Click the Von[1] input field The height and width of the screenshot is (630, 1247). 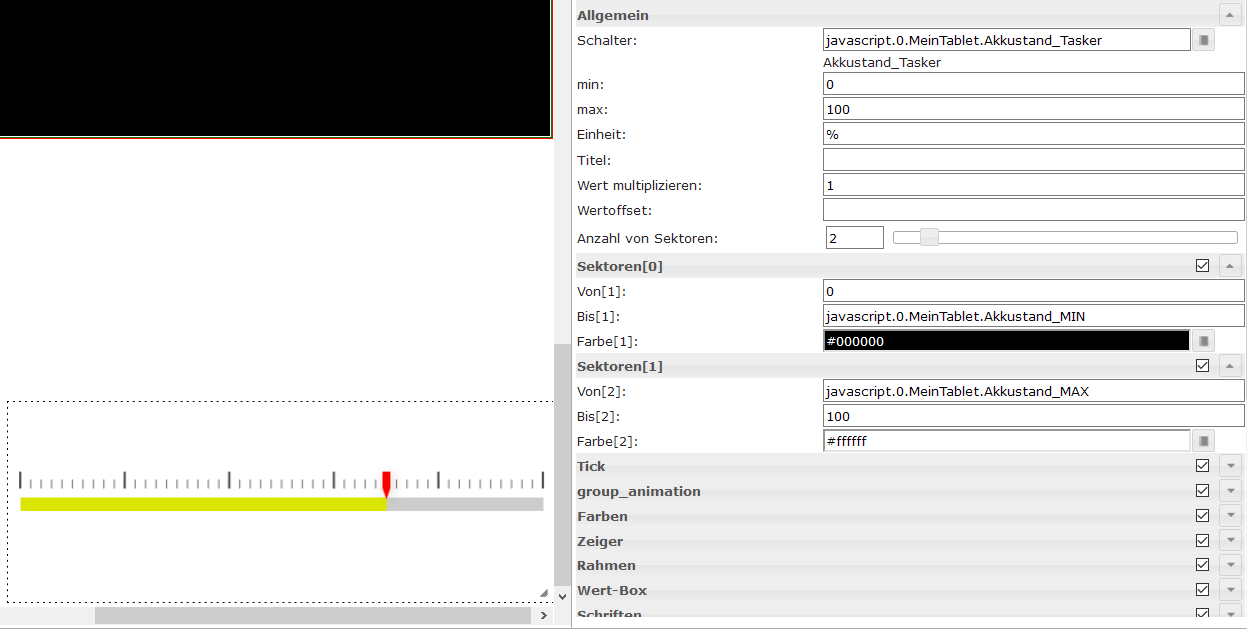pyautogui.click(x=1033, y=291)
